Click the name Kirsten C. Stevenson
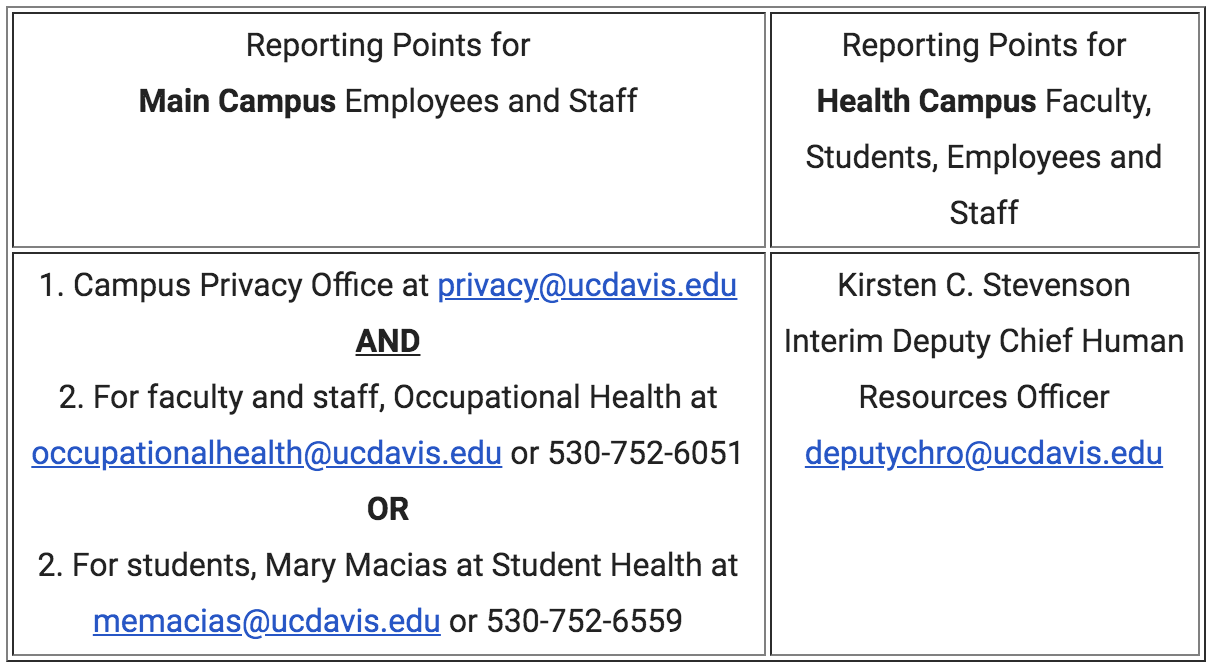This screenshot has height=666, width=1212. tap(984, 286)
